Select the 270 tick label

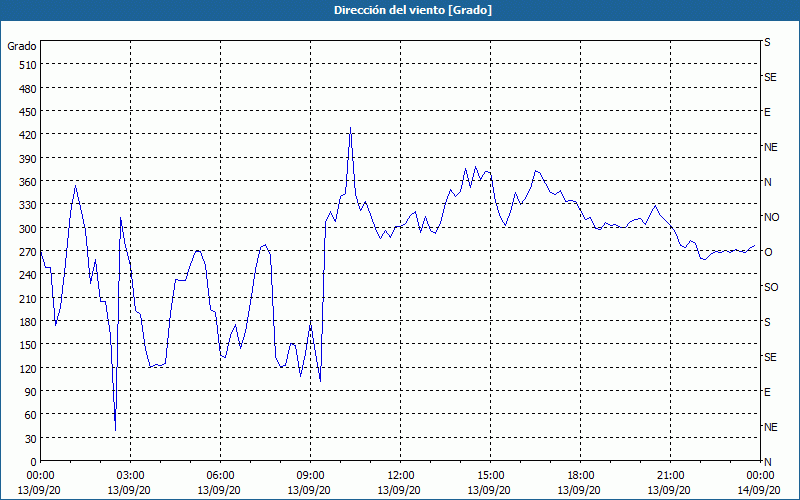(28, 252)
